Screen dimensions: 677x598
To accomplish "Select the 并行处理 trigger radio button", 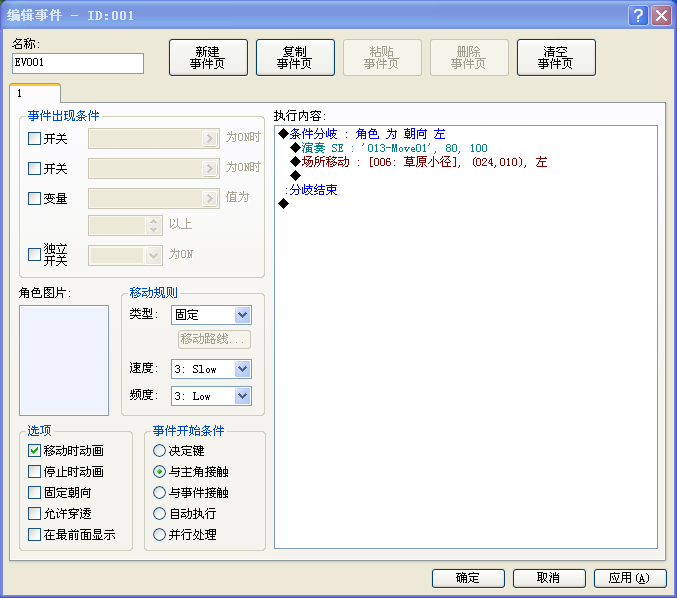I will [x=159, y=535].
